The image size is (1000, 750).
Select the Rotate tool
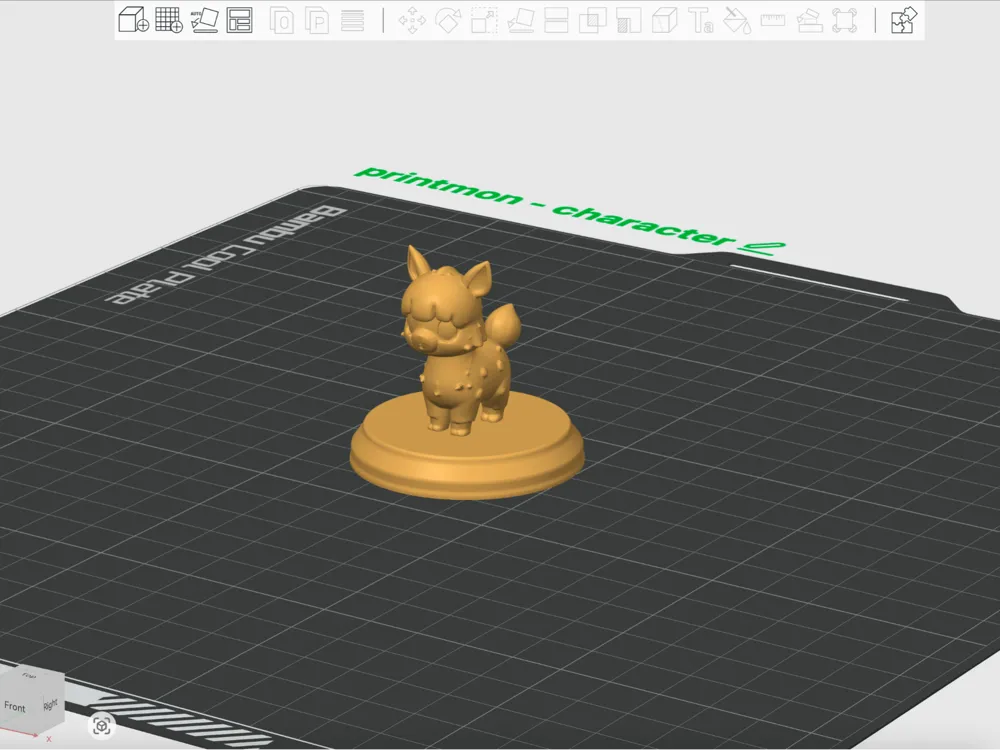(x=448, y=20)
